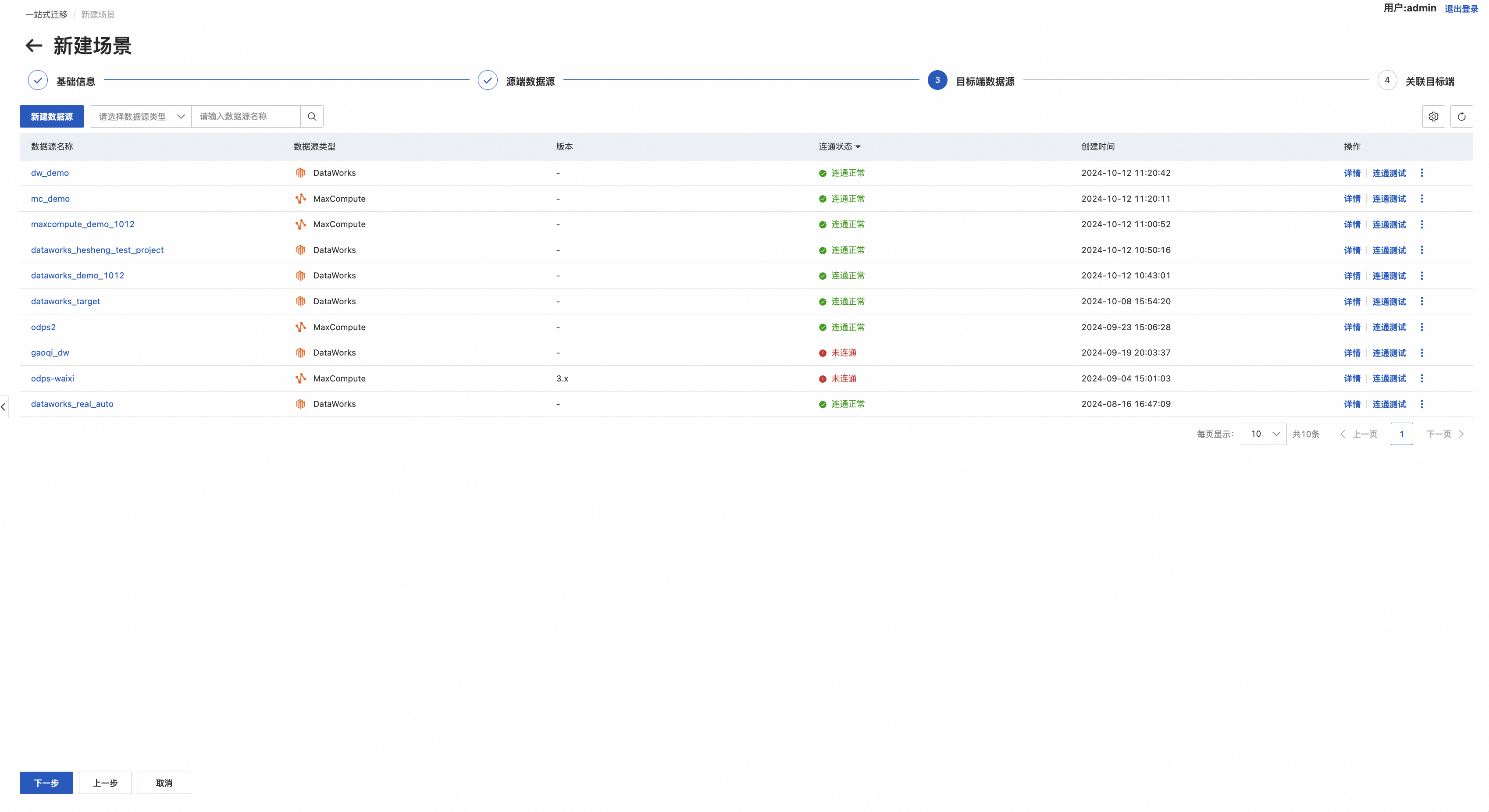
Task: Open more actions for dataworks_target row
Action: click(1422, 301)
